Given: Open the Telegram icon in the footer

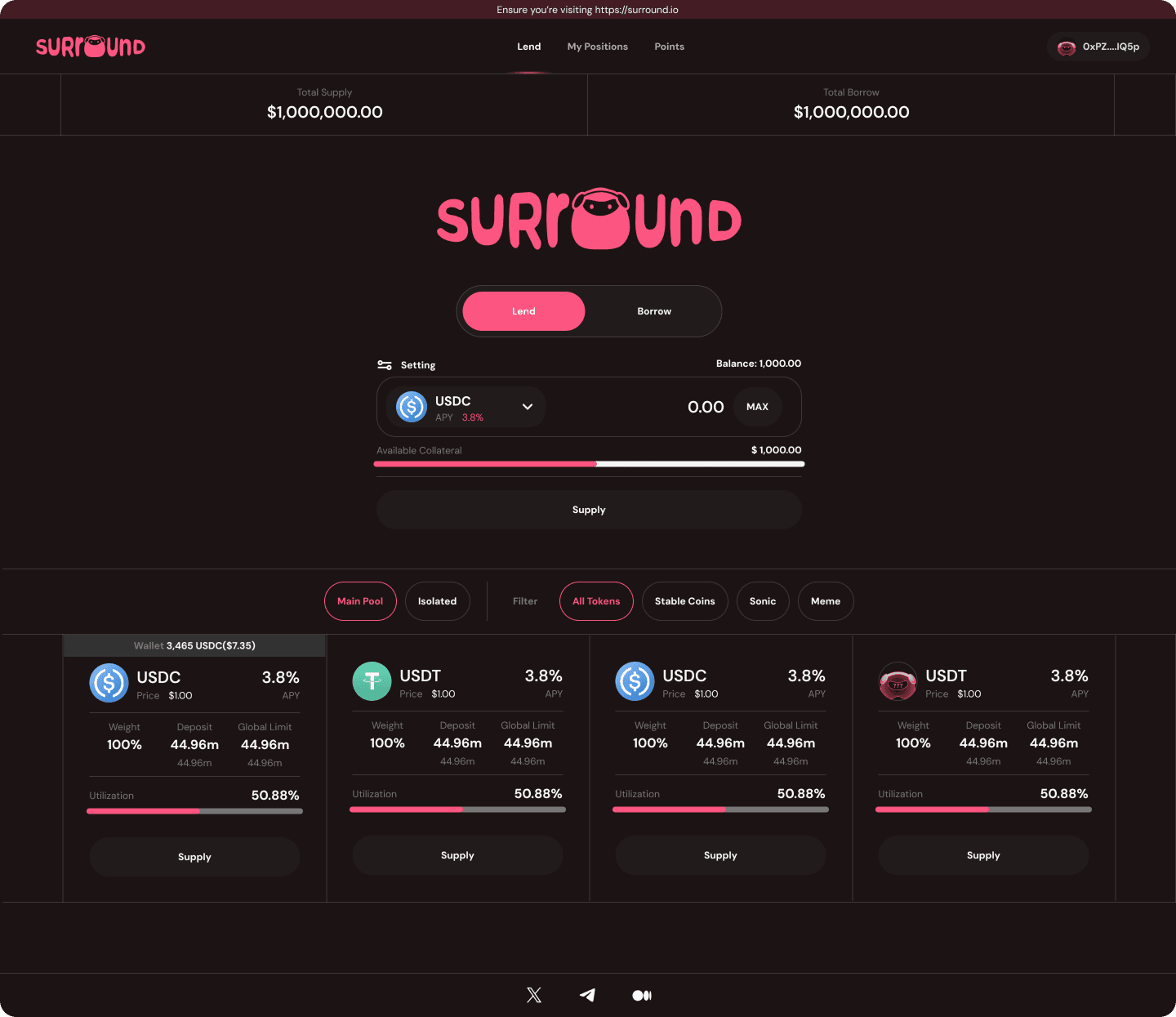Looking at the screenshot, I should click(x=587, y=995).
